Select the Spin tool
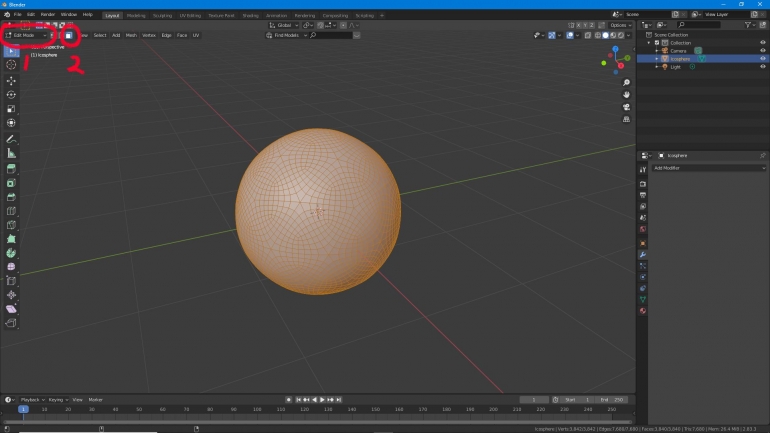The width and height of the screenshot is (770, 433). (x=11, y=253)
